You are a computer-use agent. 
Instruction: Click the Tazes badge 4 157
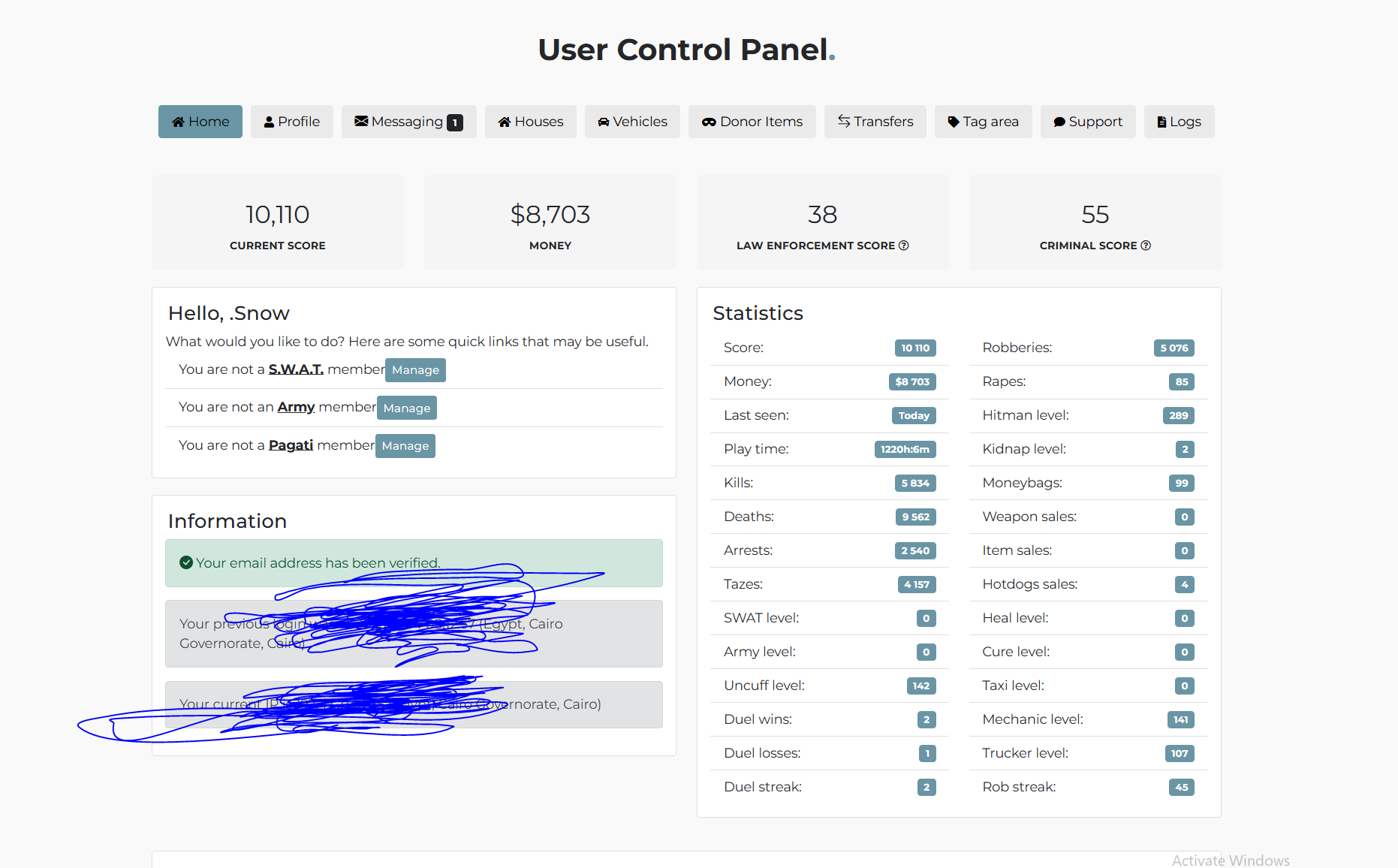click(917, 584)
